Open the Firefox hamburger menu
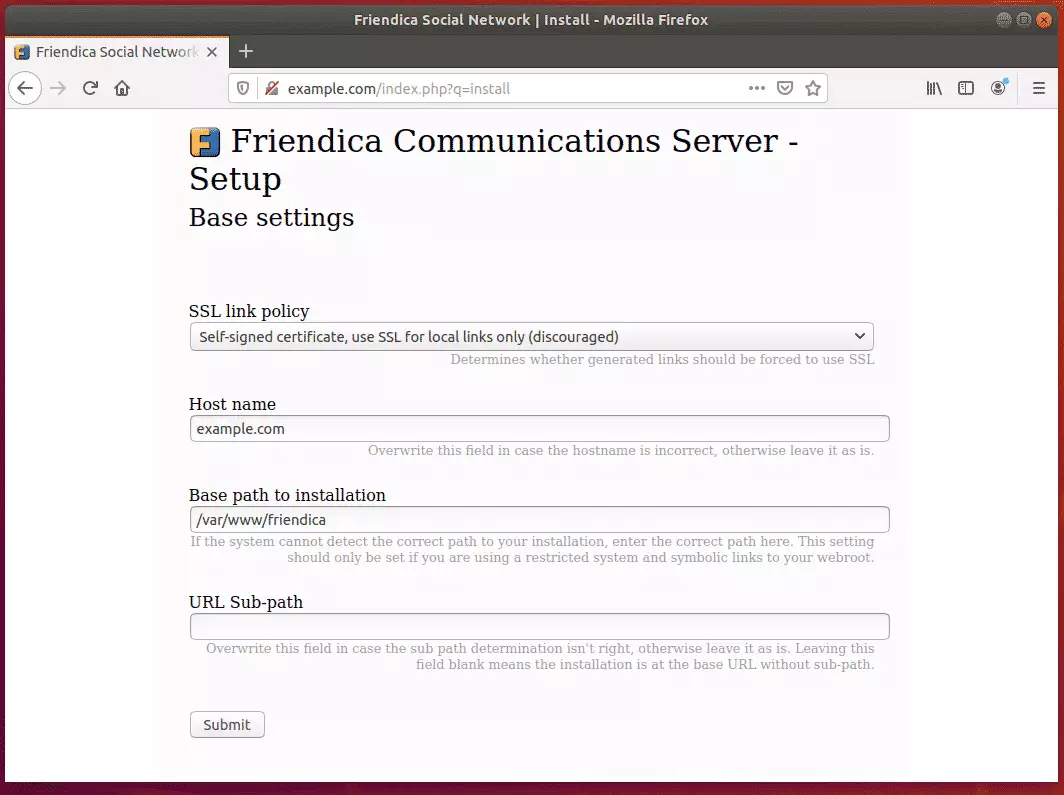1064x795 pixels. (1039, 88)
